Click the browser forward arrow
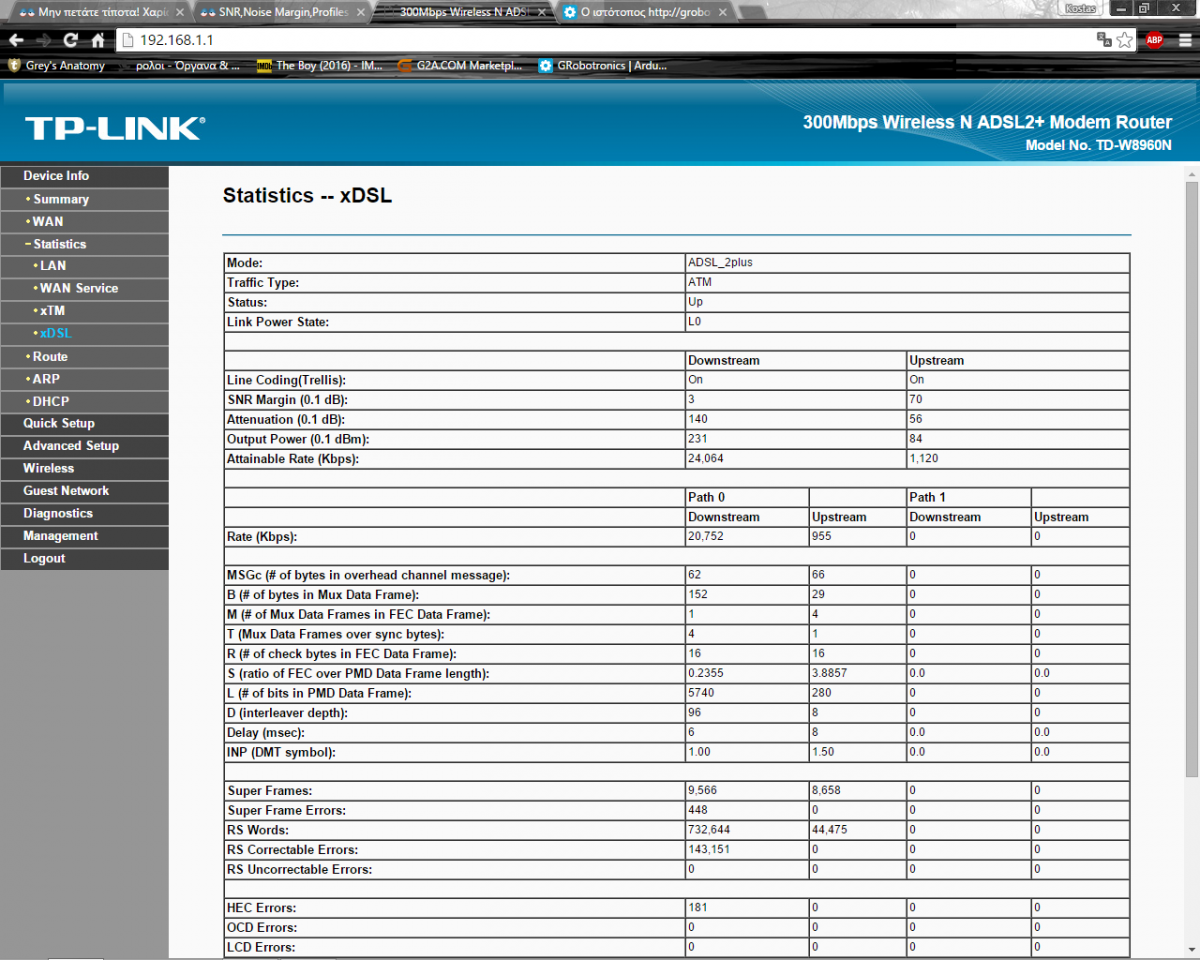This screenshot has width=1200, height=960. coord(44,40)
